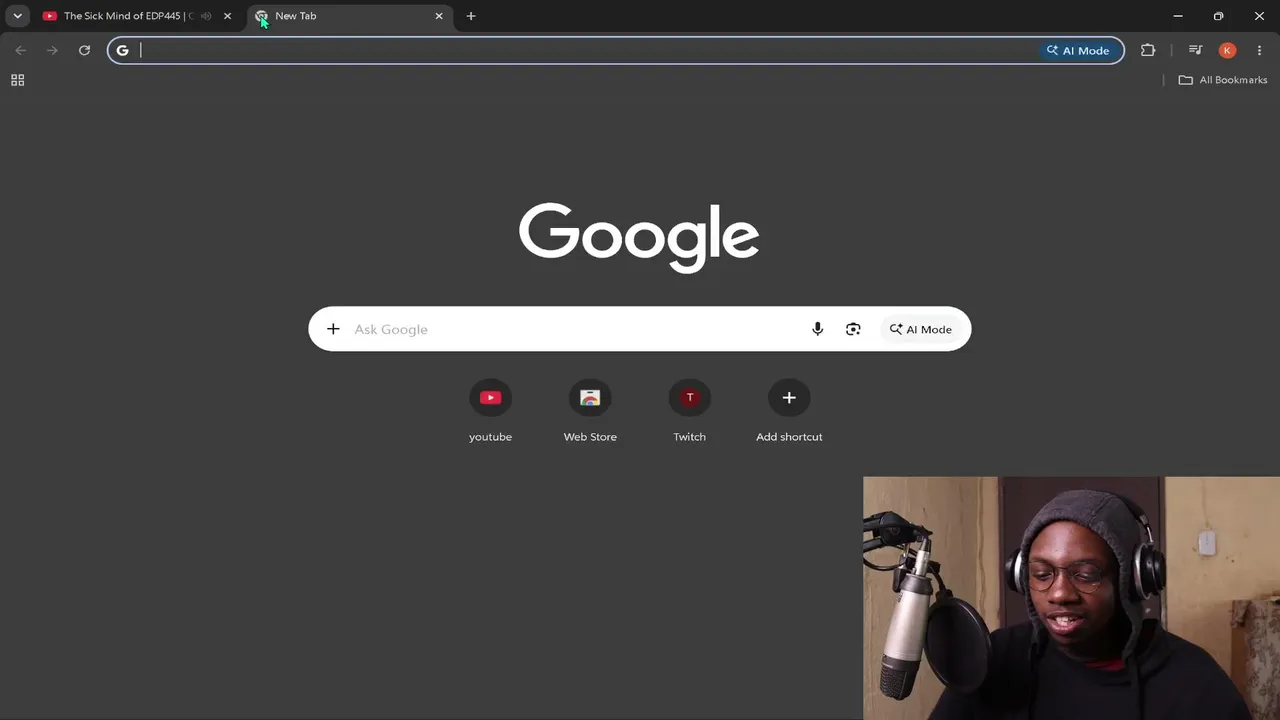Mute the audio on the YouTube tab
This screenshot has width=1280, height=720.
point(206,16)
